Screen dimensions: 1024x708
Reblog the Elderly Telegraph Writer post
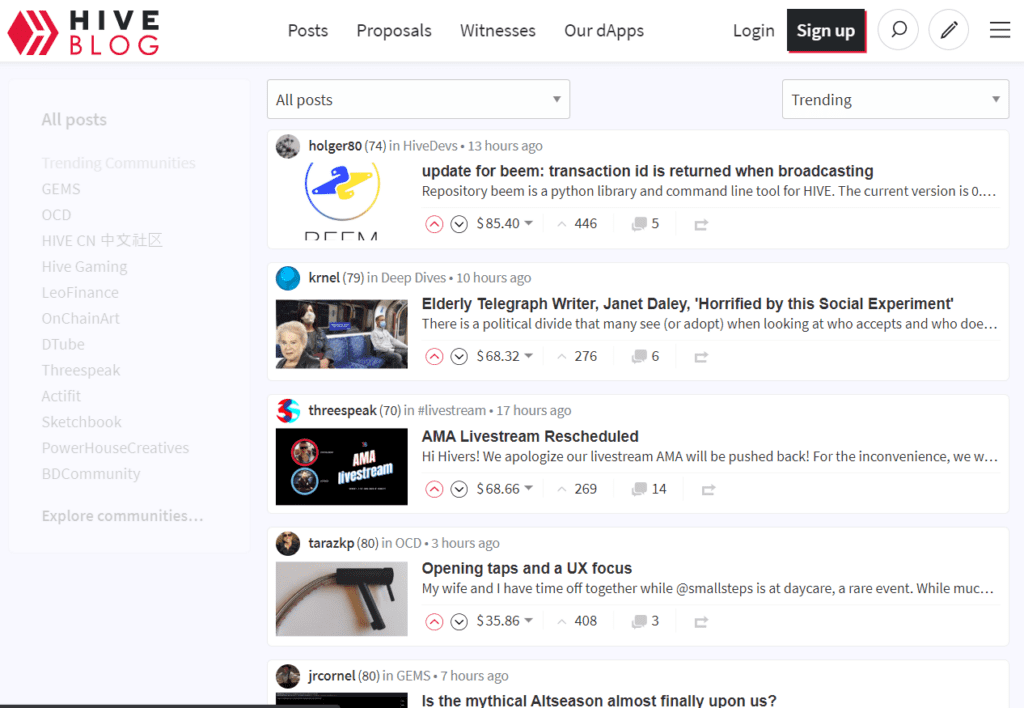[x=701, y=357]
